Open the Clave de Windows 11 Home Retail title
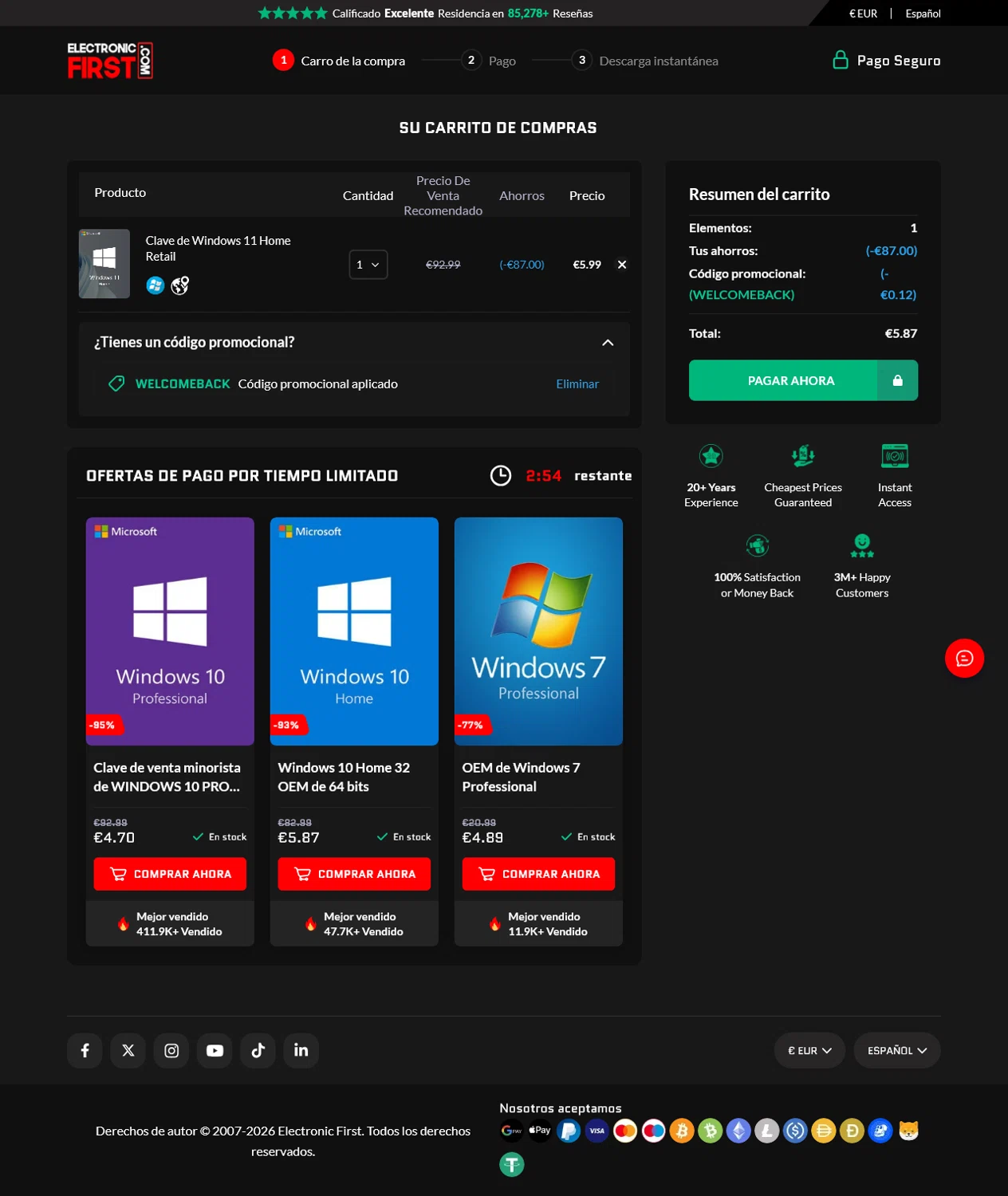 pos(218,249)
